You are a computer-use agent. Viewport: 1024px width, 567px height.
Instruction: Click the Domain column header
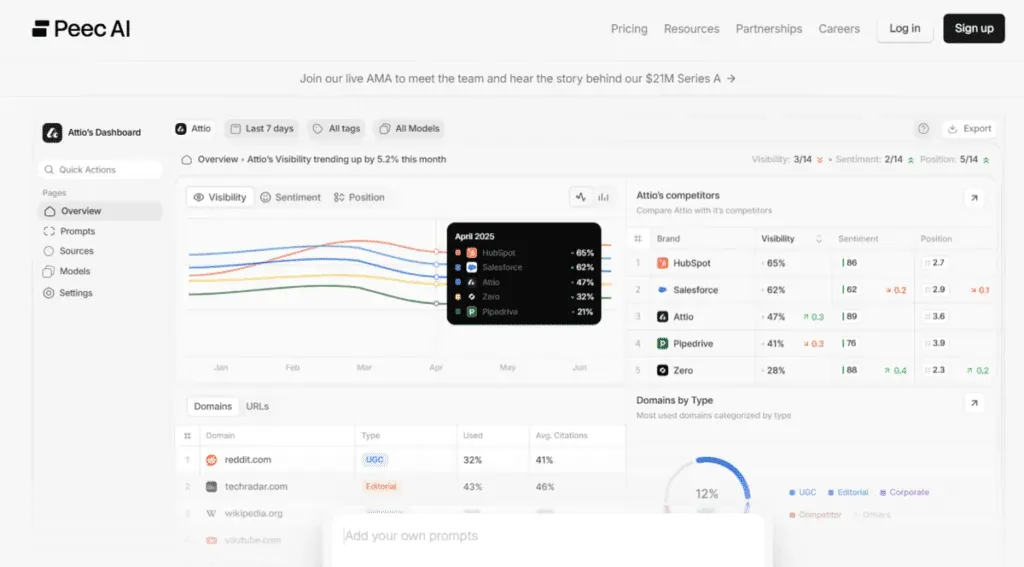tap(220, 436)
